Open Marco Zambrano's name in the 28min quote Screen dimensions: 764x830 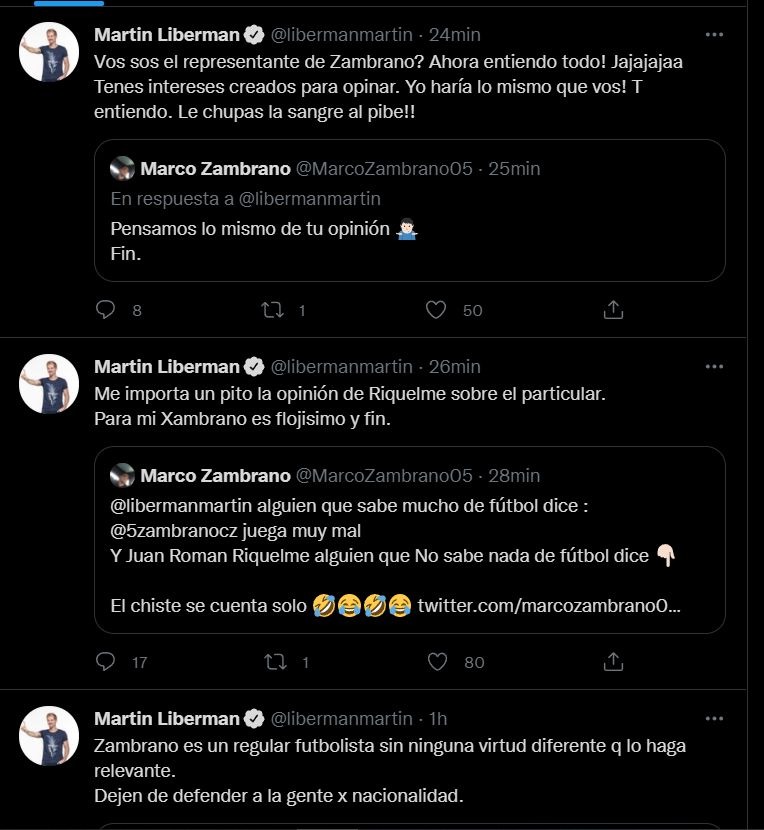pos(215,475)
